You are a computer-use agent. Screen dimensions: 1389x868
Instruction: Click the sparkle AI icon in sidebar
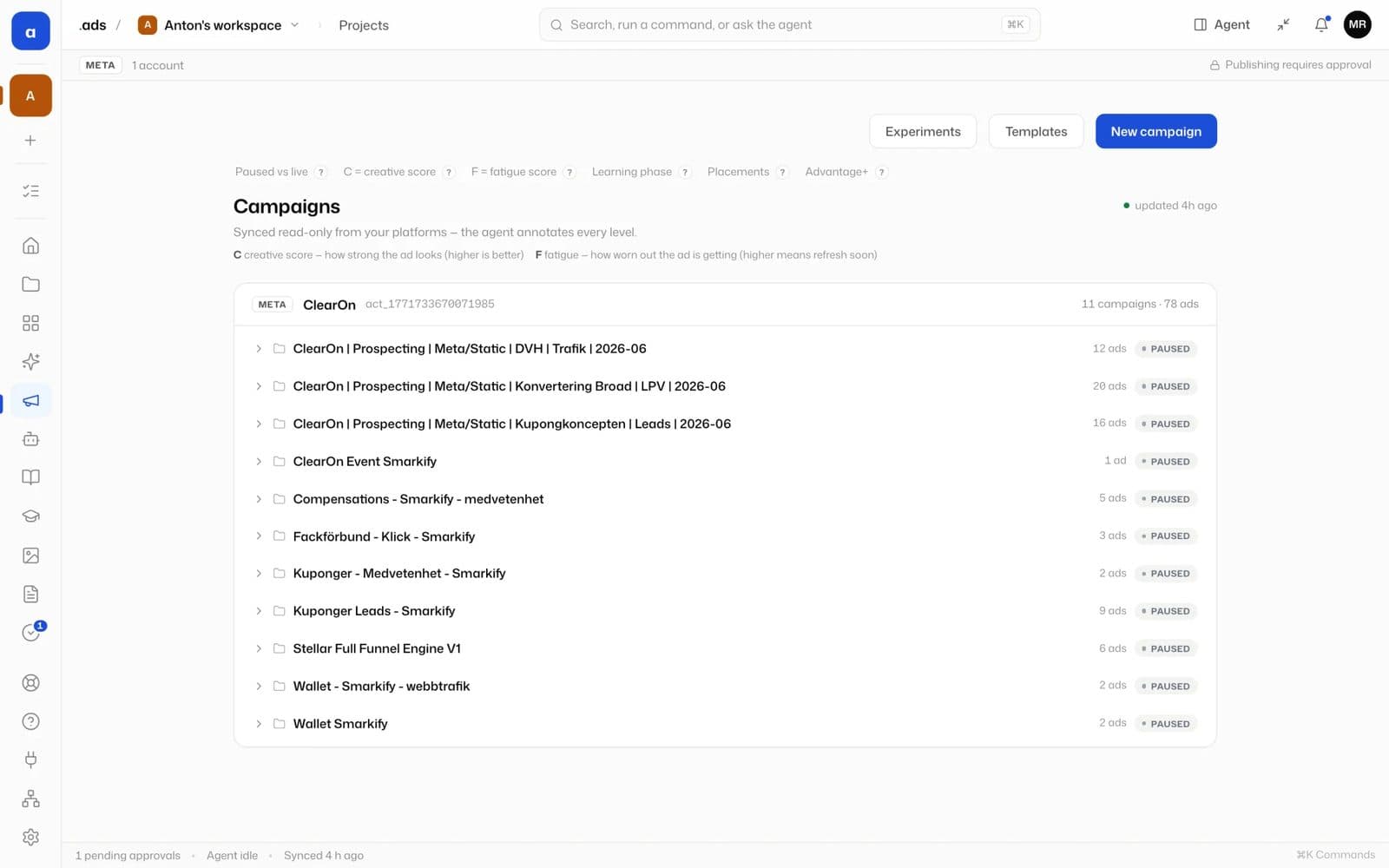(30, 361)
